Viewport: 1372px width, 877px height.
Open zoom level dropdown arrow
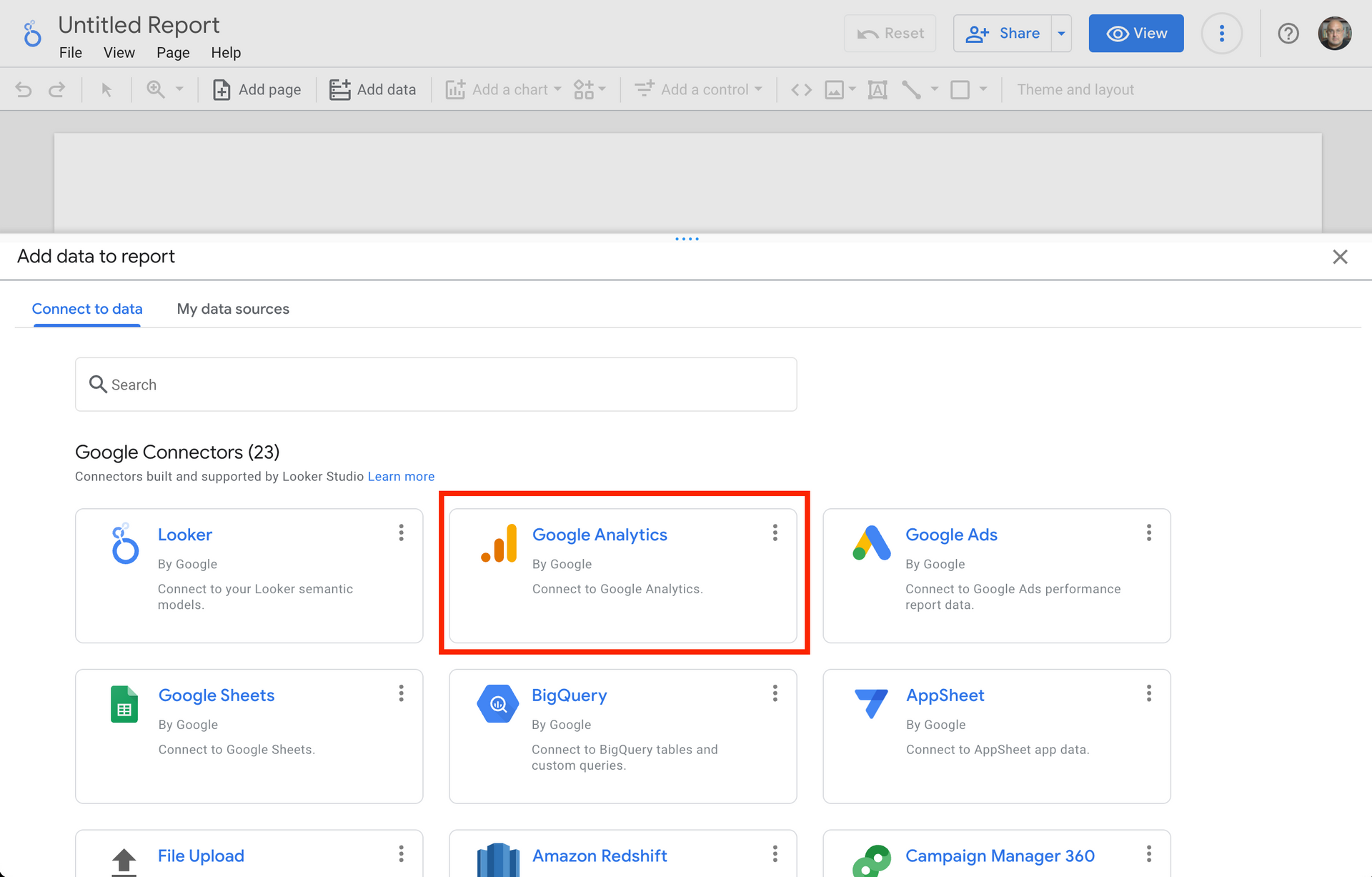click(x=179, y=89)
